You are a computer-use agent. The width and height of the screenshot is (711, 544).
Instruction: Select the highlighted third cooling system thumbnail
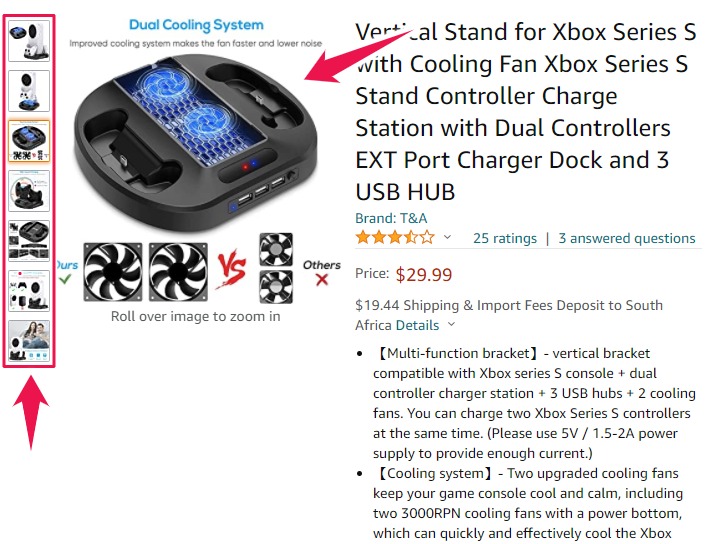pyautogui.click(x=29, y=141)
